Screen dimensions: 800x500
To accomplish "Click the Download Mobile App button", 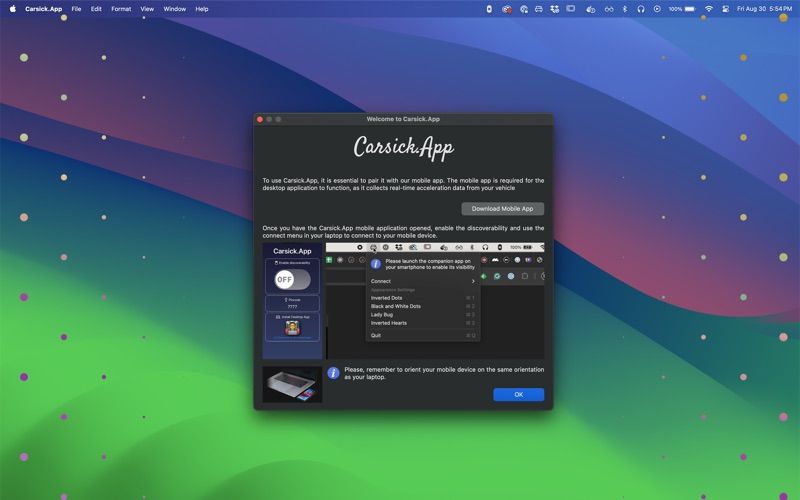I will coord(503,209).
